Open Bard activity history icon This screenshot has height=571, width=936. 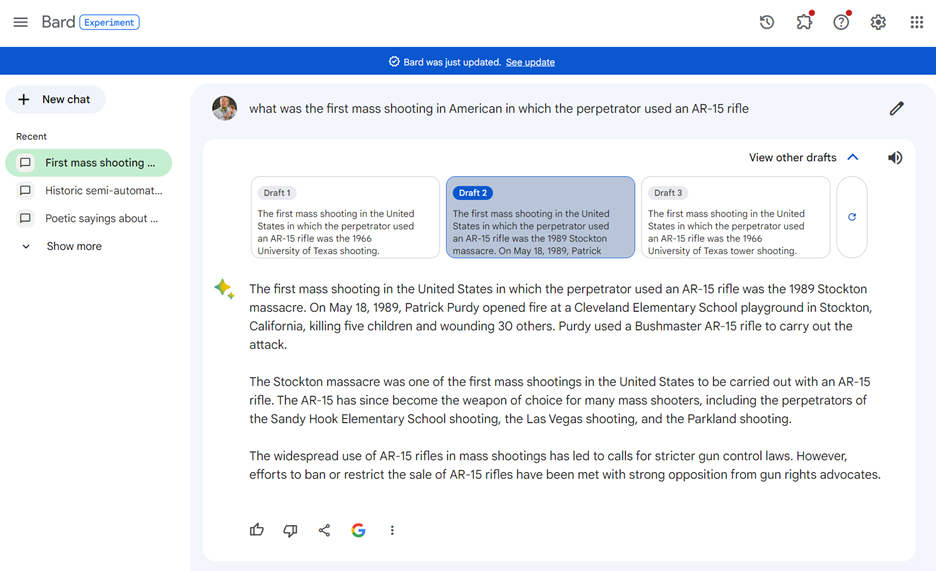tap(767, 22)
